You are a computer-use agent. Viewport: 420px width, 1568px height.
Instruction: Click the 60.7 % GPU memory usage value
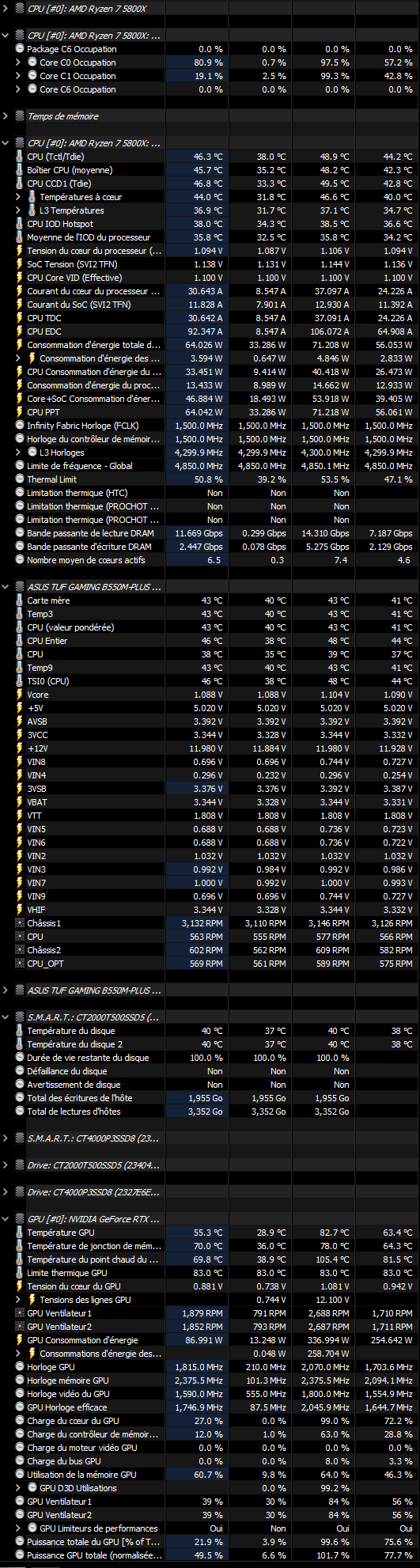point(209,1475)
